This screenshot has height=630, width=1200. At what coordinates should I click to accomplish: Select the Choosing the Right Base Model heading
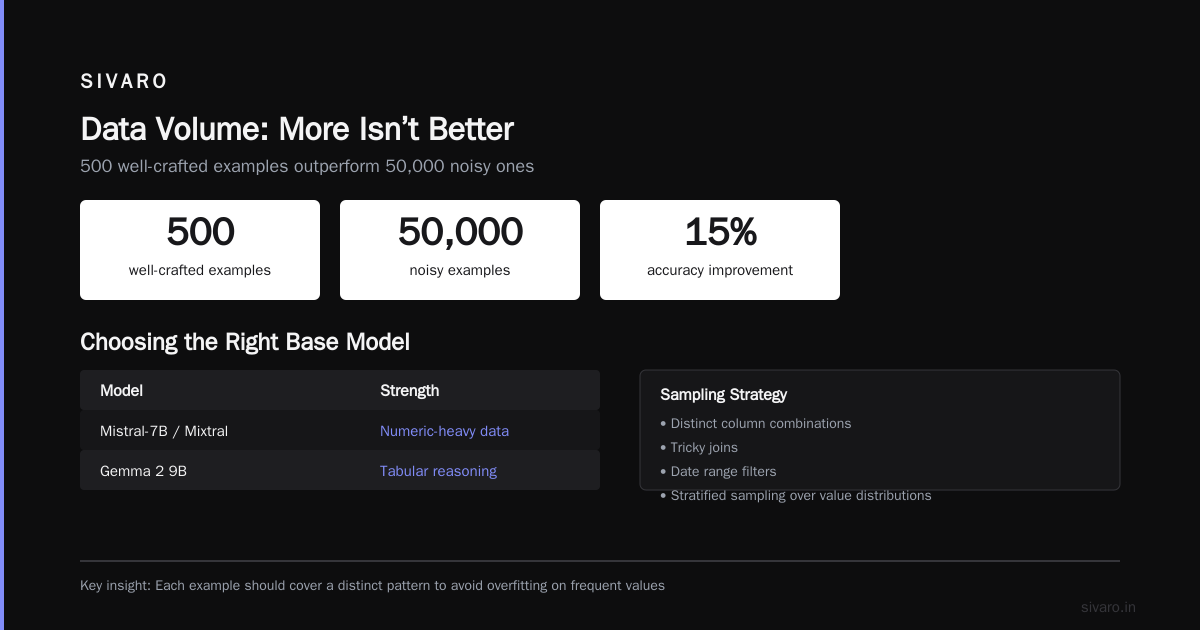(245, 342)
